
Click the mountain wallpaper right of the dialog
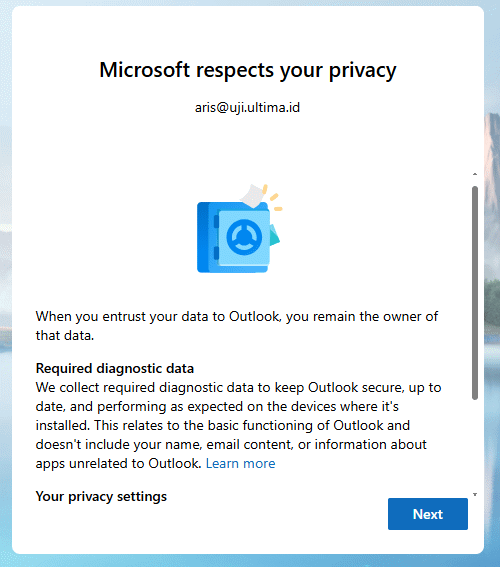[492, 253]
